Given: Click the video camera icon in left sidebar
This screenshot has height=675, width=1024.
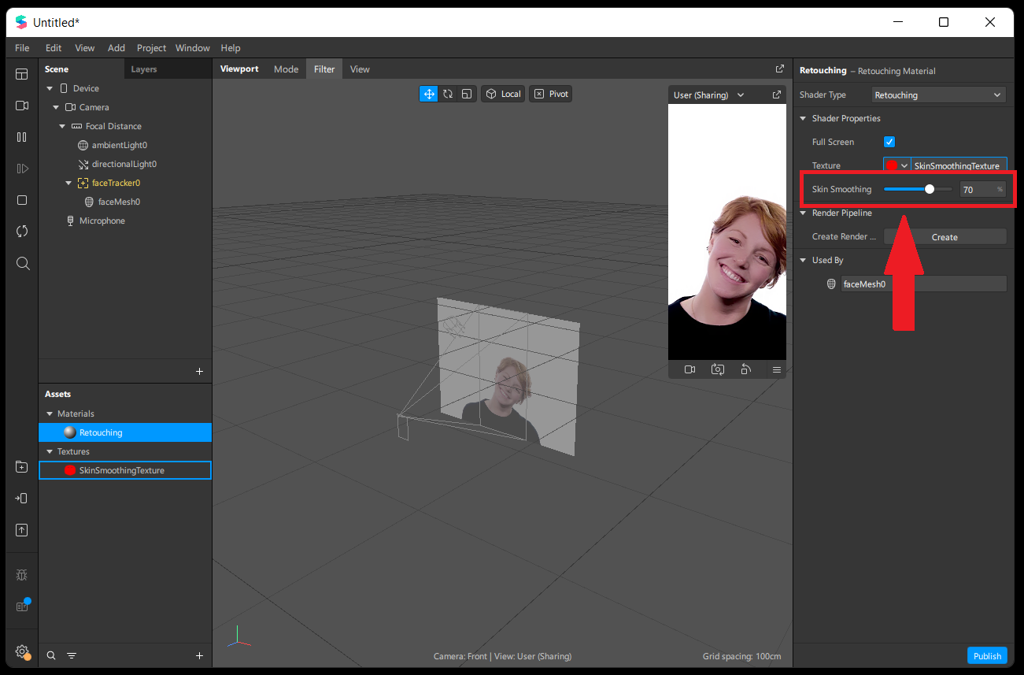Looking at the screenshot, I should (22, 105).
